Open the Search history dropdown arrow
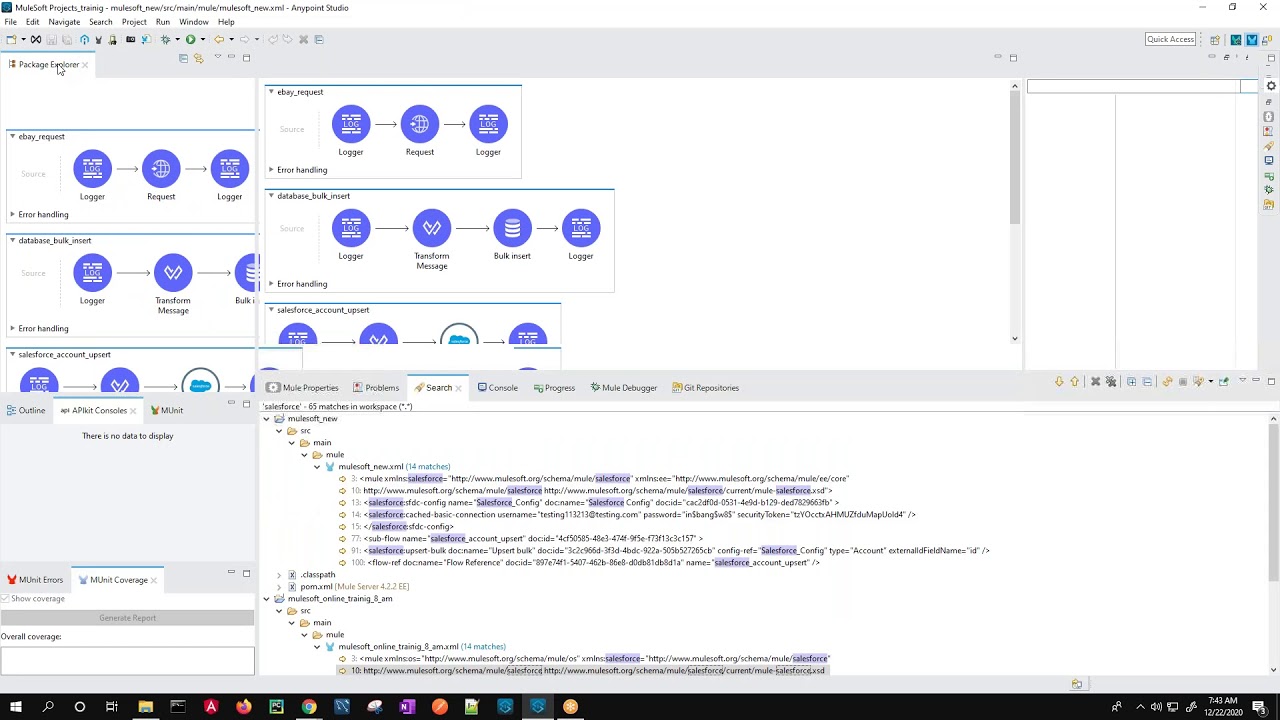This screenshot has width=1280, height=720. pos(1211,381)
